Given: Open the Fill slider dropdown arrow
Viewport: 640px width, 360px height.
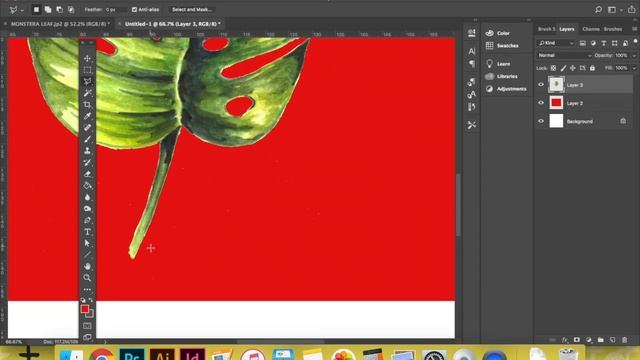Looking at the screenshot, I should pyautogui.click(x=634, y=68).
